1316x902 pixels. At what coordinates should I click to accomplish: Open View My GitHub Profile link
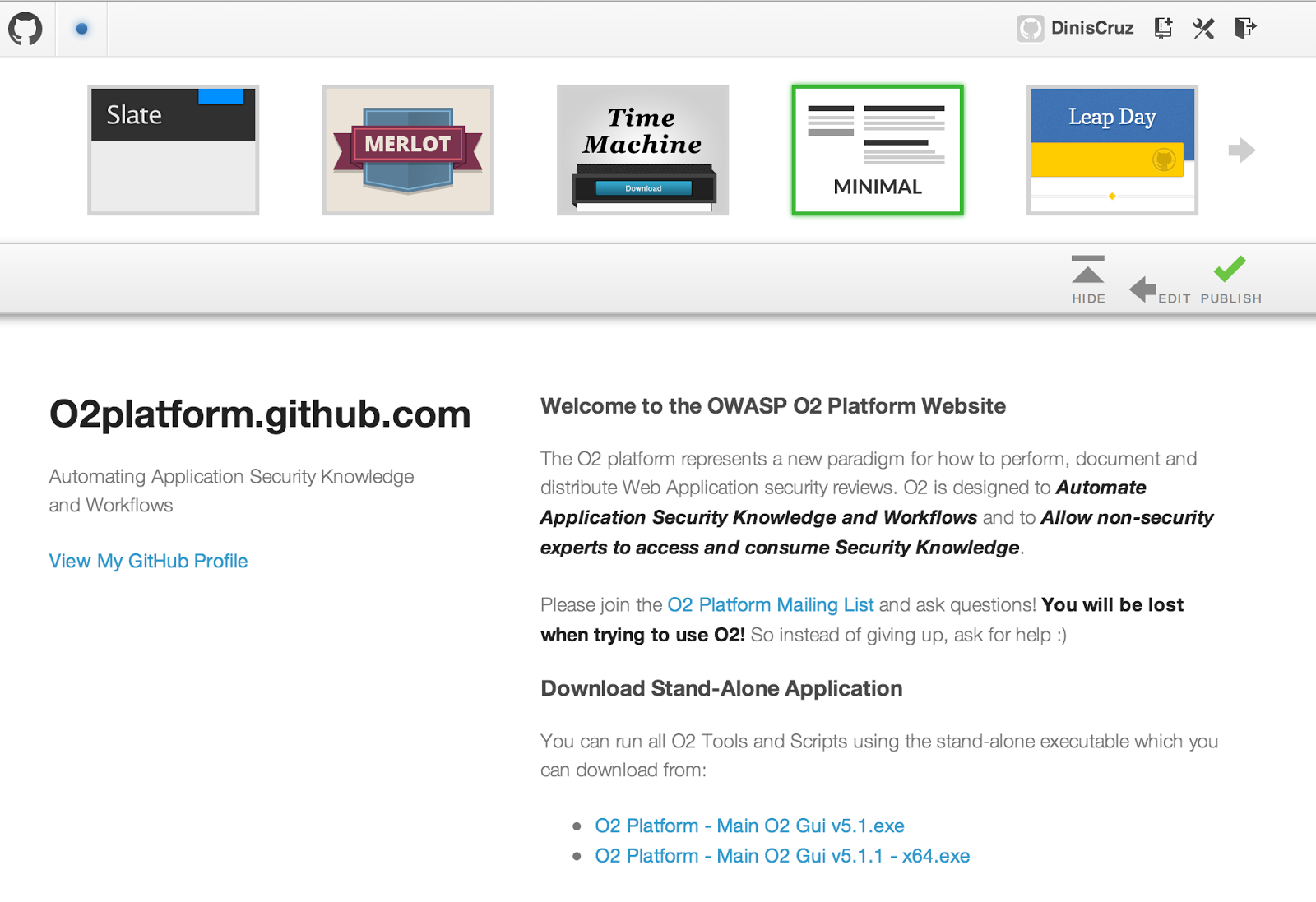(148, 561)
